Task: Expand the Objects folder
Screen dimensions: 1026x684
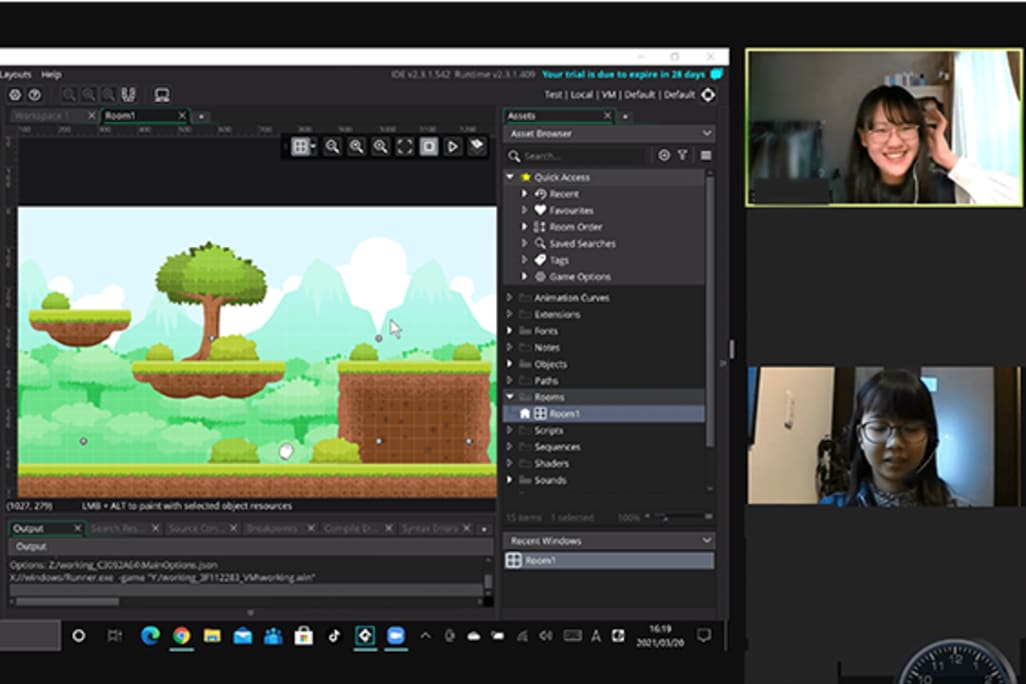Action: coord(510,364)
